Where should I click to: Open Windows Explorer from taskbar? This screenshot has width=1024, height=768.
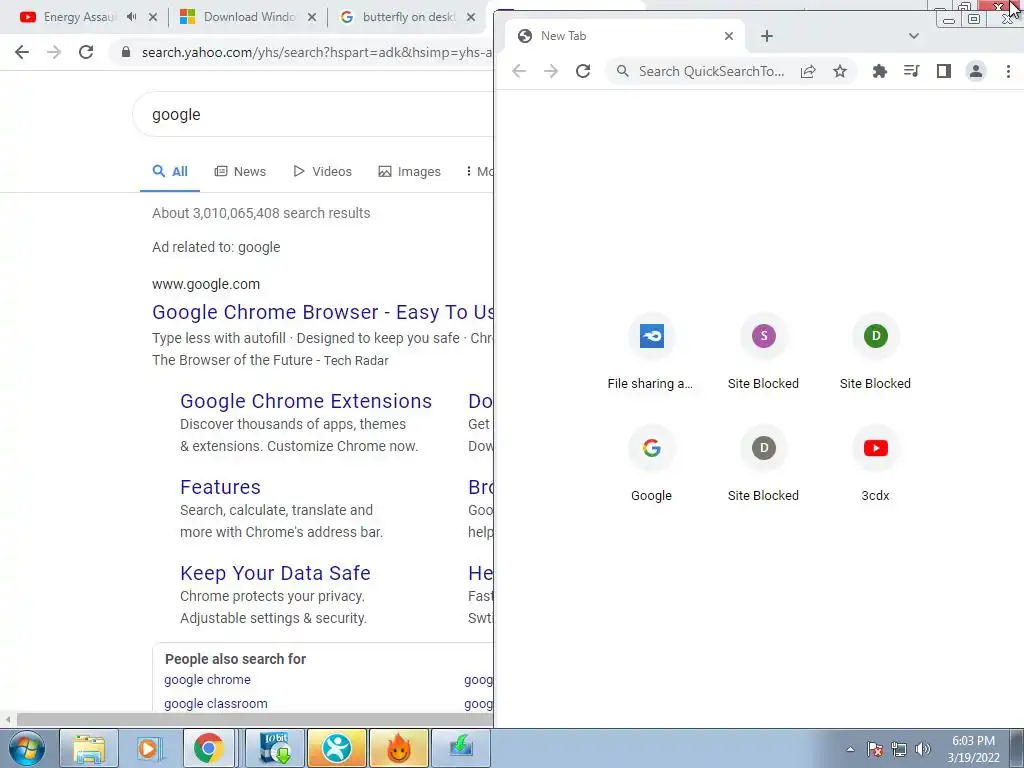click(x=89, y=748)
